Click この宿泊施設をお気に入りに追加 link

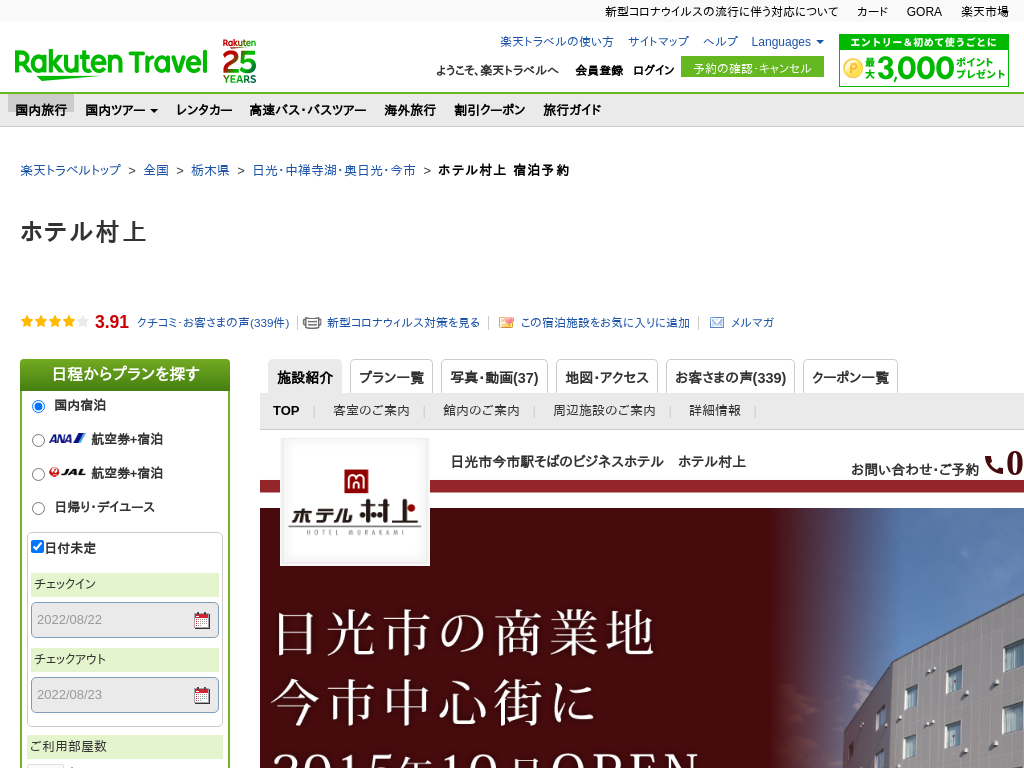pyautogui.click(x=605, y=323)
